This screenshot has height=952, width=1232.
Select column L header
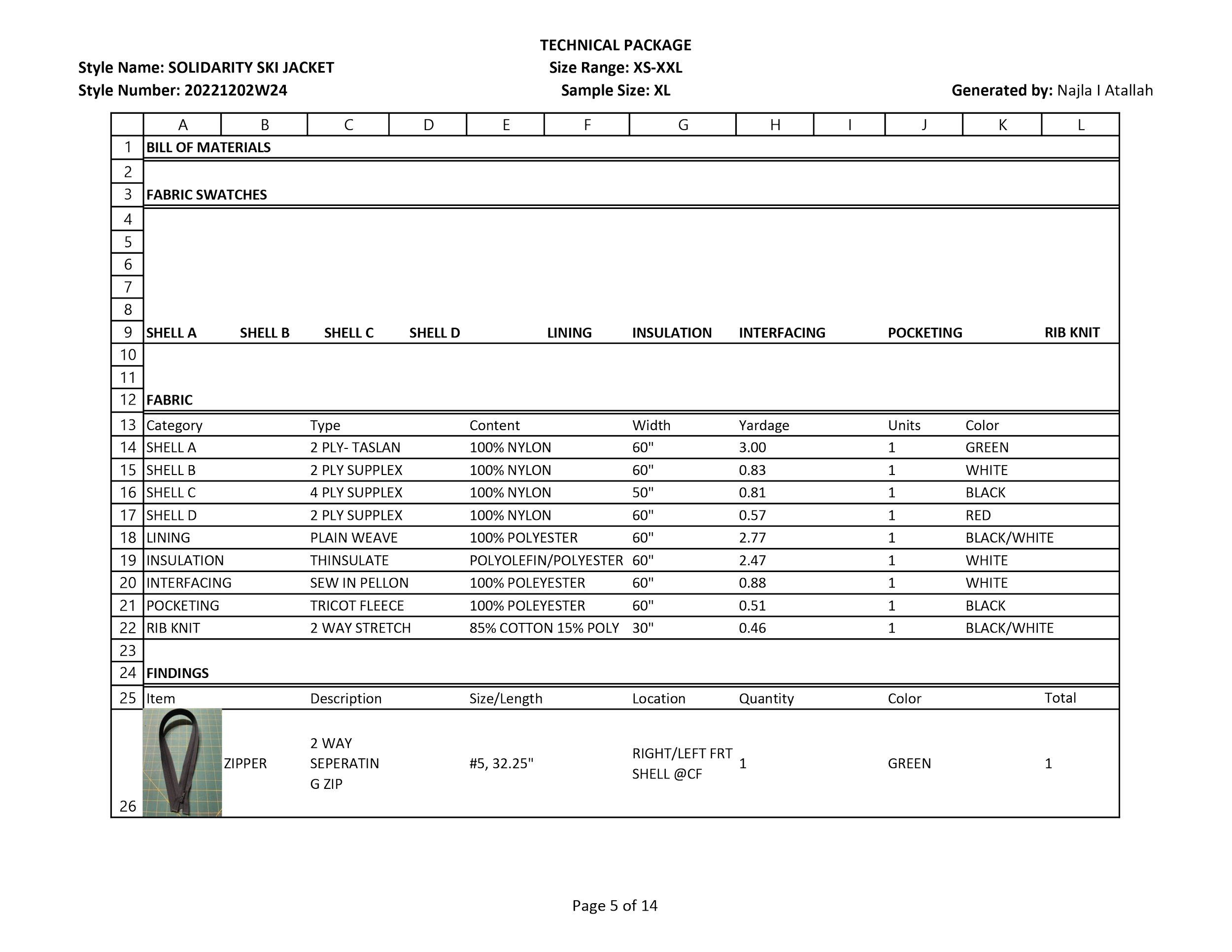point(1080,125)
